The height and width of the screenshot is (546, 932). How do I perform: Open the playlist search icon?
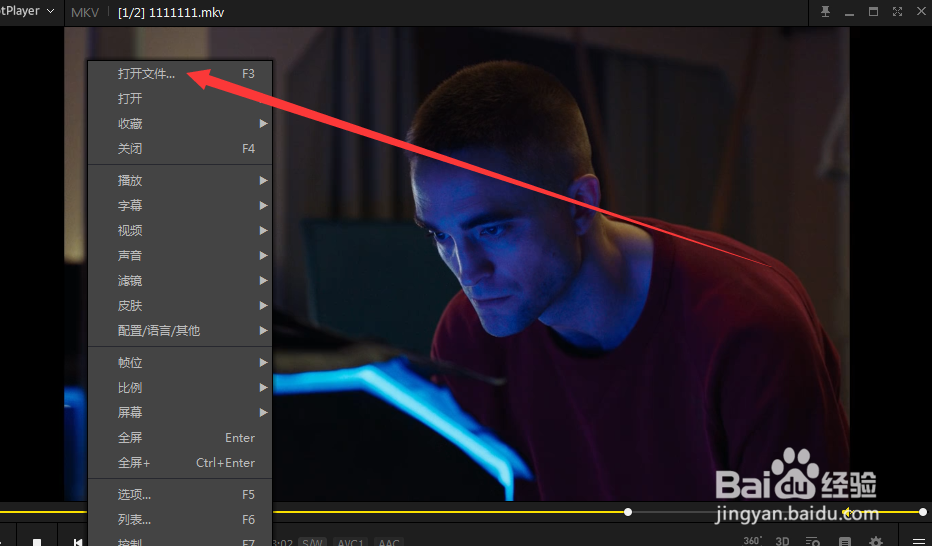coord(812,541)
